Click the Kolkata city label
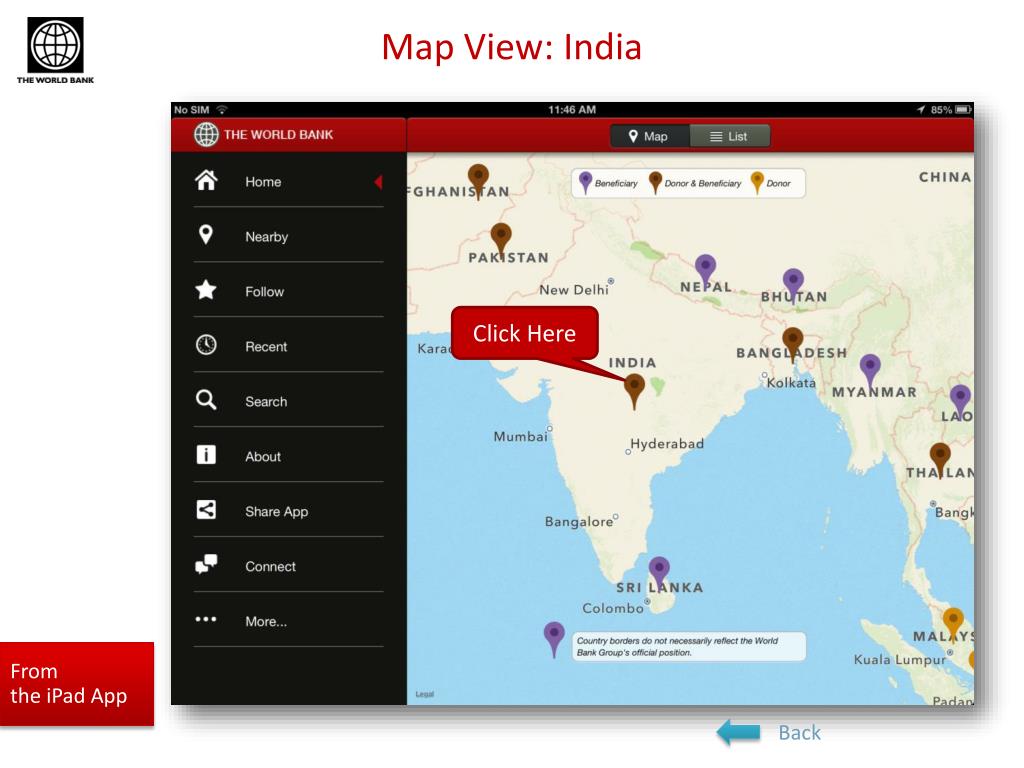This screenshot has width=1024, height=768. tap(791, 383)
